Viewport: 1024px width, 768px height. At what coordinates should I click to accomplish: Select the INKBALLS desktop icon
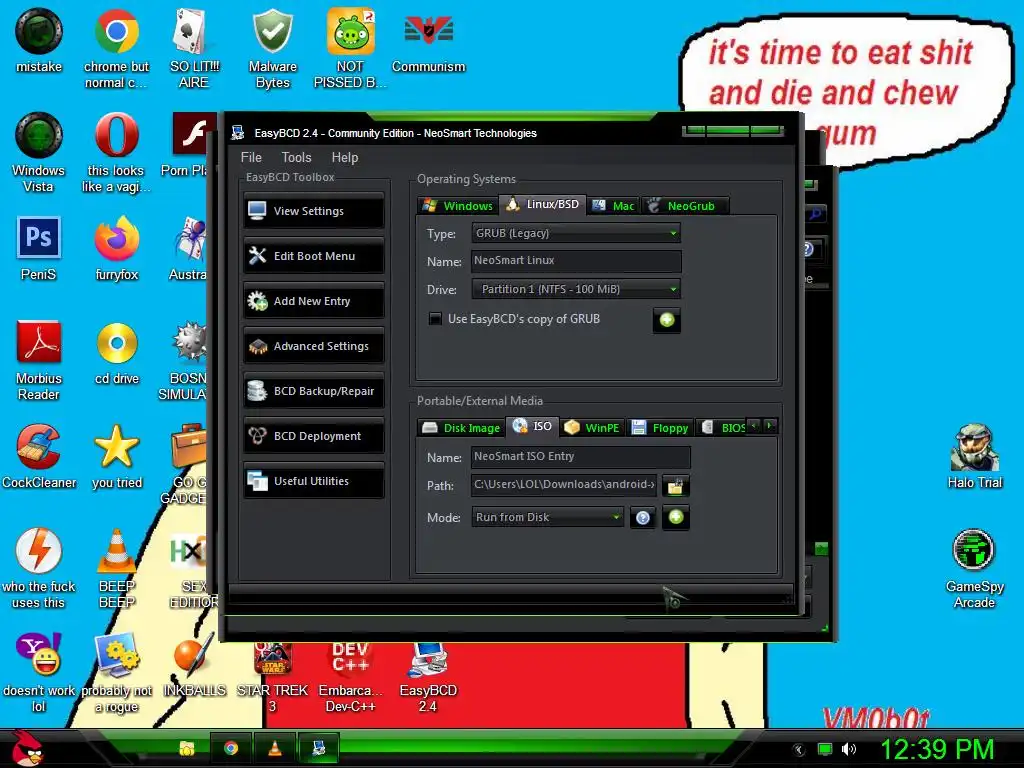(194, 665)
